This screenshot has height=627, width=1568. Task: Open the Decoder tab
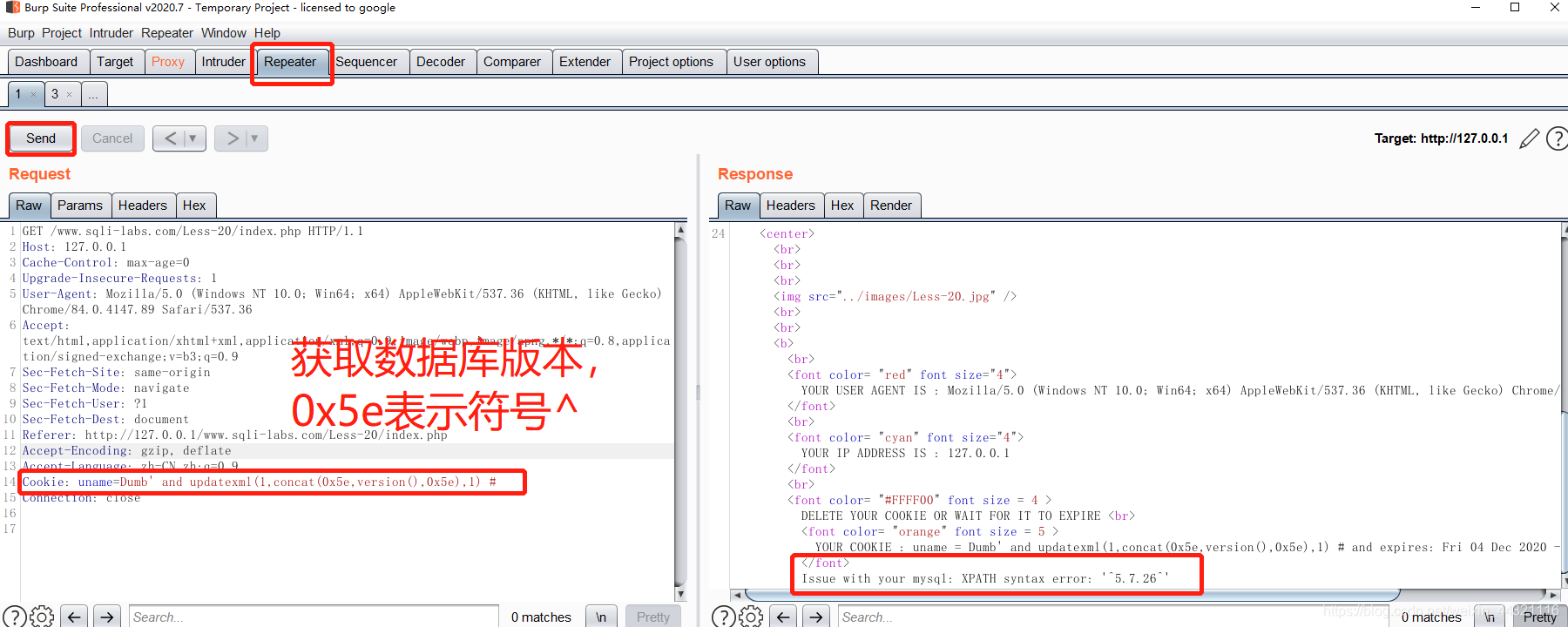click(441, 62)
